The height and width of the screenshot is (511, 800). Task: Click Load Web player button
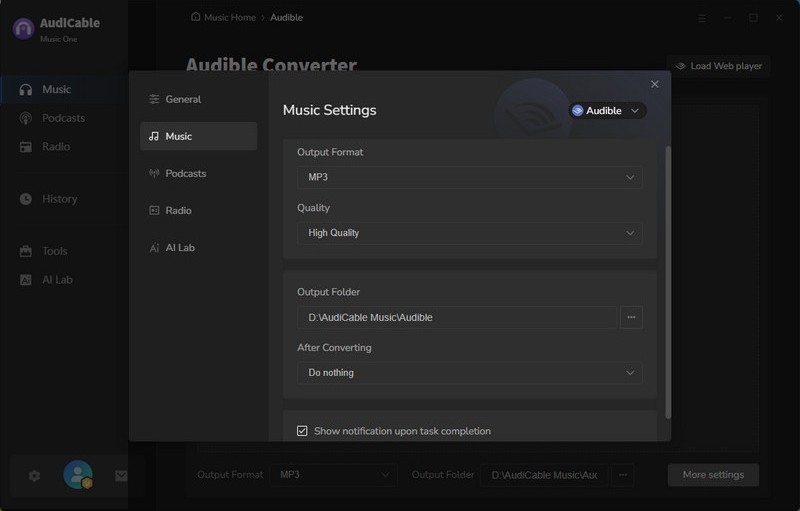click(718, 66)
